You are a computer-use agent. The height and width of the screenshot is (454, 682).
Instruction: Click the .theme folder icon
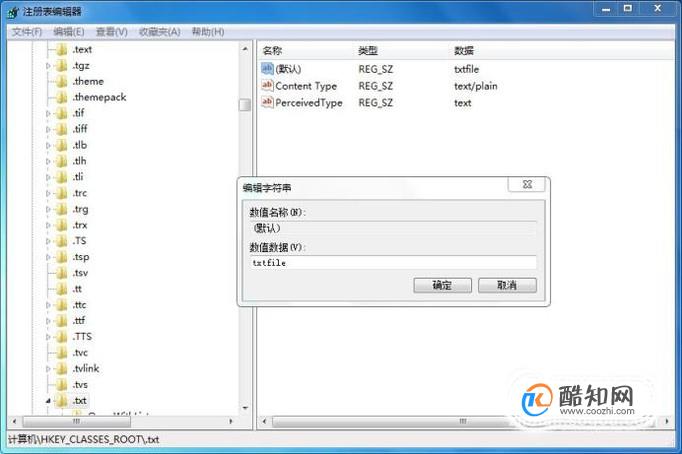click(x=62, y=81)
